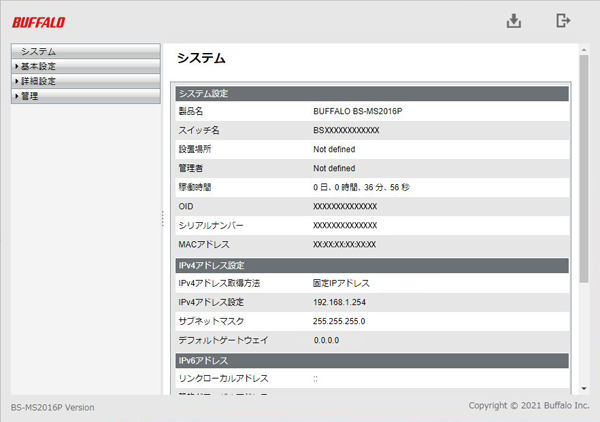The width and height of the screenshot is (600, 422).
Task: Click the sidebar splitter handle
Action: pos(163,219)
